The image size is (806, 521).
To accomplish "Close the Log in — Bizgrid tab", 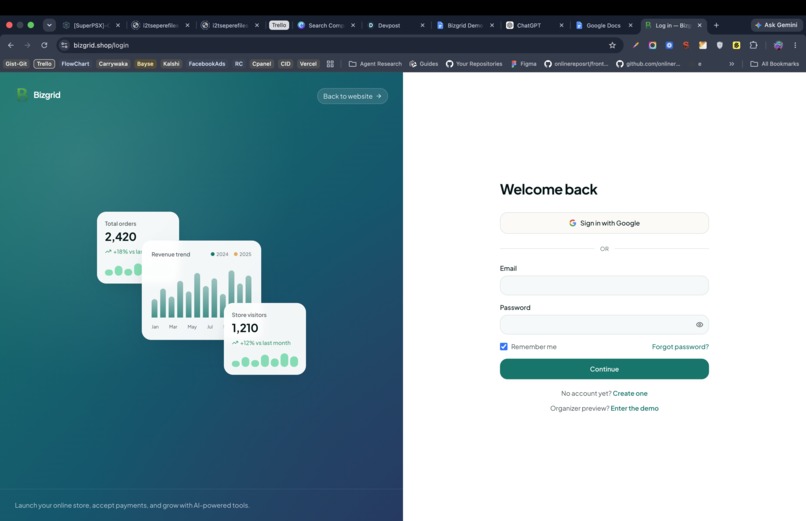I will click(700, 25).
